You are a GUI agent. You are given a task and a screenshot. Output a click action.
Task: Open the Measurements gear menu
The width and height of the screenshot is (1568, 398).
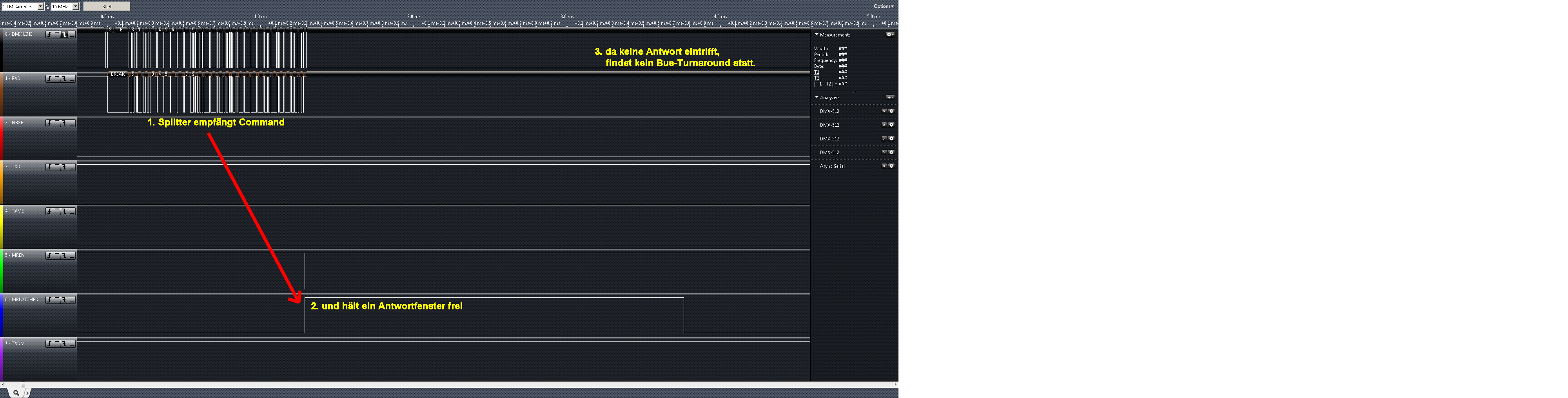pos(890,35)
